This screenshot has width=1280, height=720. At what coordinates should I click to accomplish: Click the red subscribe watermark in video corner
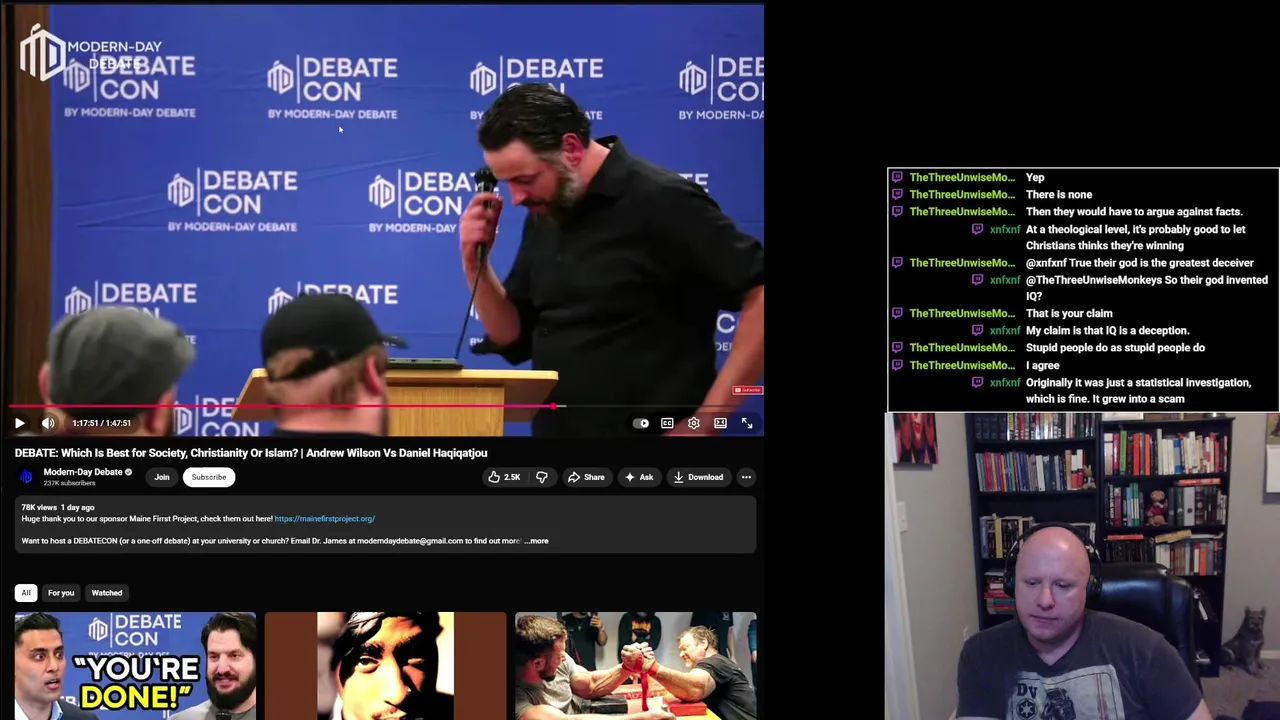pos(748,390)
